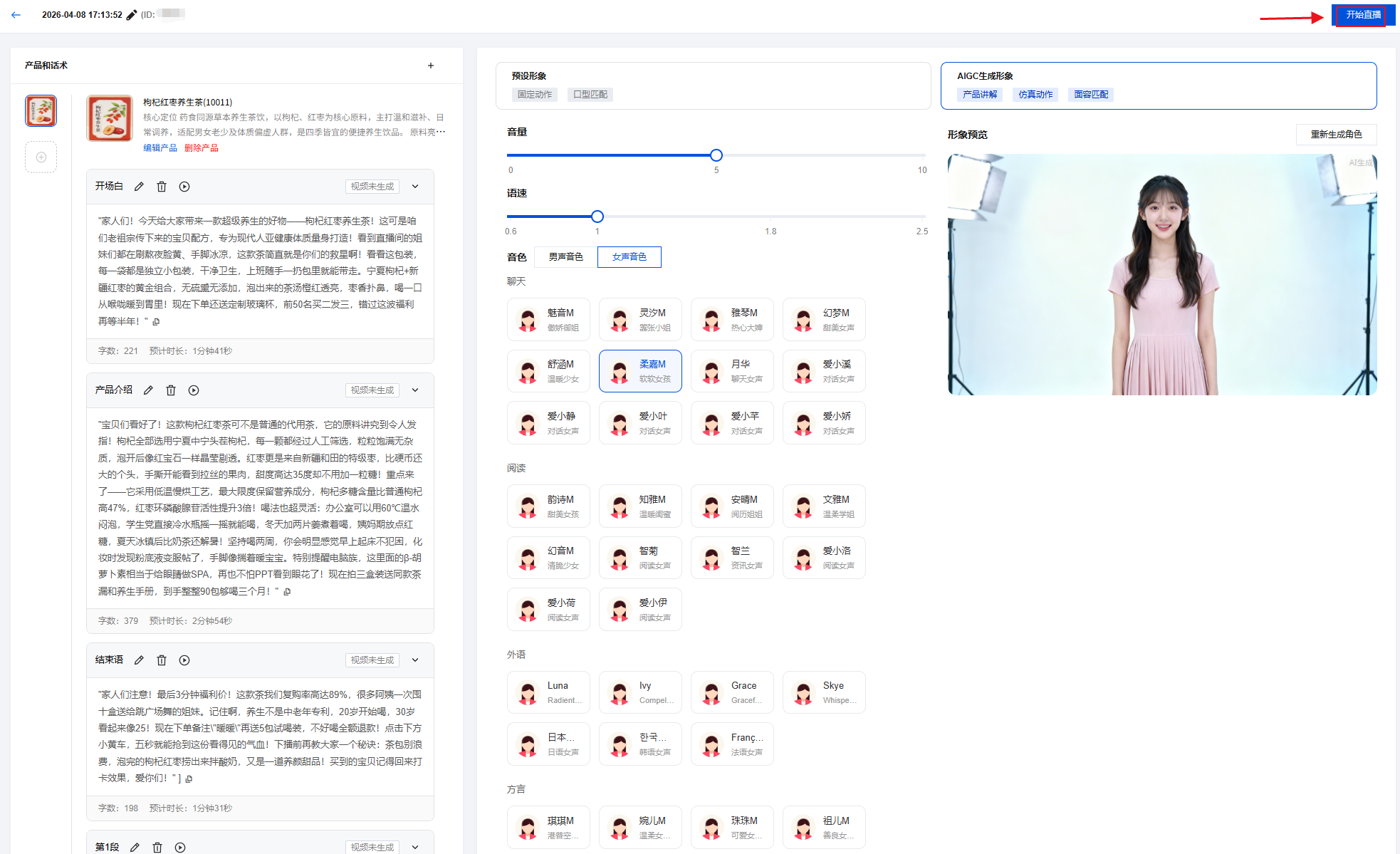Image resolution: width=1400 pixels, height=854 pixels.
Task: Copy the 开场白 script text
Action: tap(157, 322)
